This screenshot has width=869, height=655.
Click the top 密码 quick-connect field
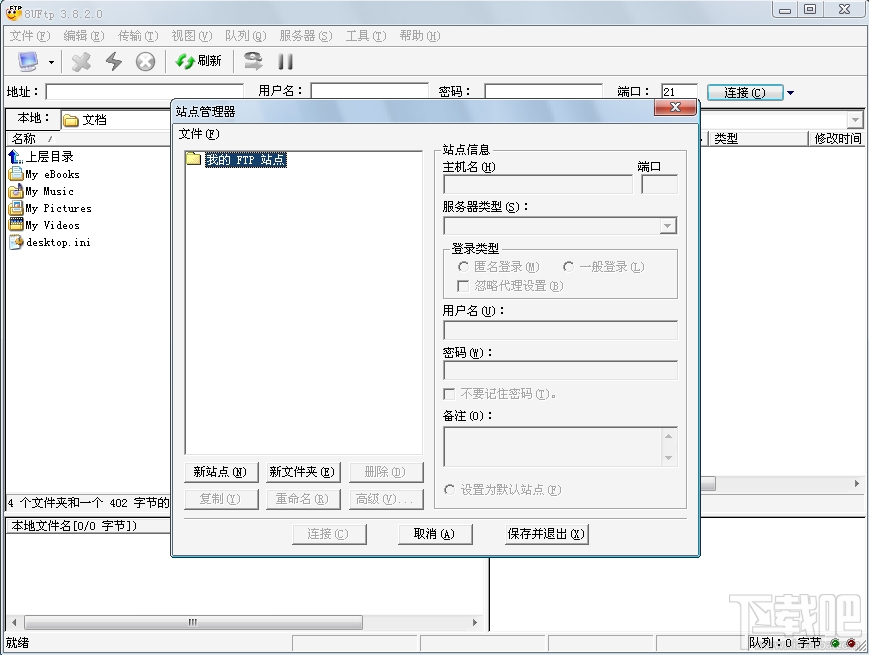pyautogui.click(x=543, y=91)
